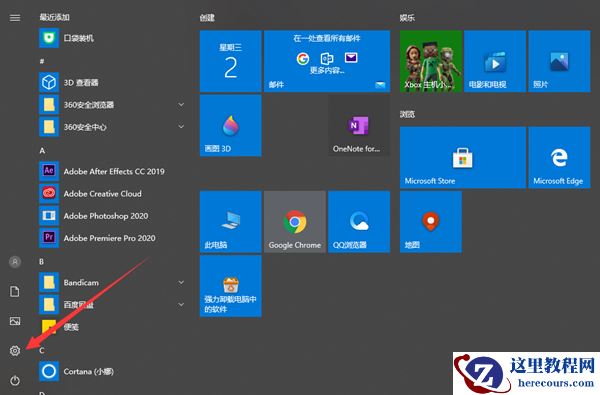The image size is (600, 395).
Task: Open the Bandicam folder entry
Action: [x=111, y=282]
